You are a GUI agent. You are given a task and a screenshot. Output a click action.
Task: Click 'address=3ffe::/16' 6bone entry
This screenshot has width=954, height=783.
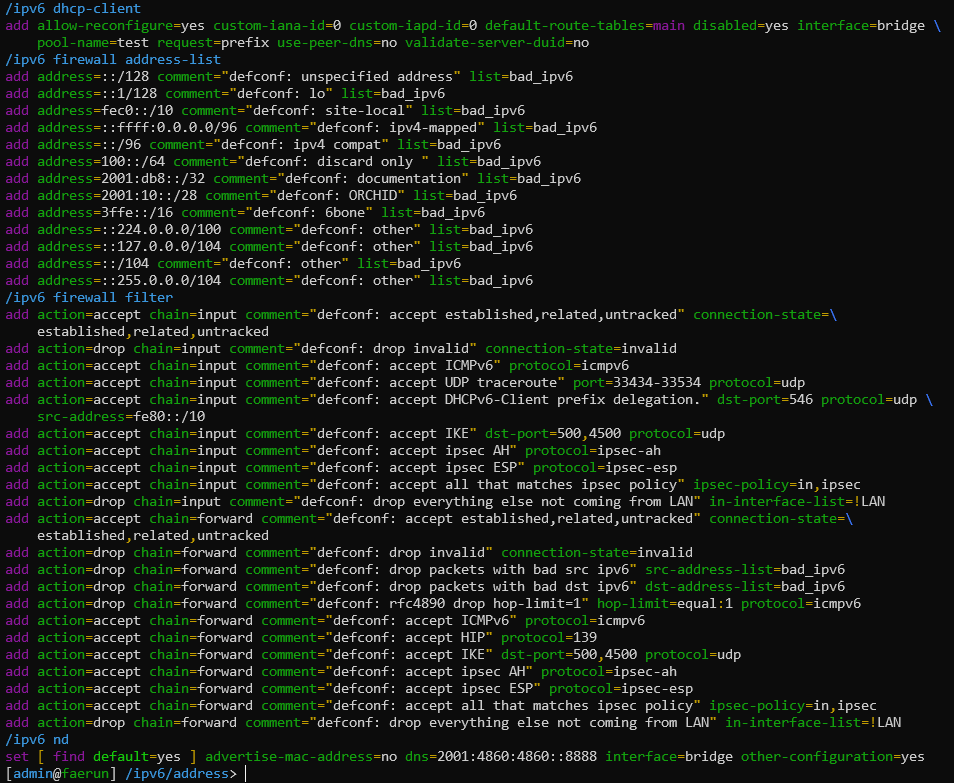105,213
